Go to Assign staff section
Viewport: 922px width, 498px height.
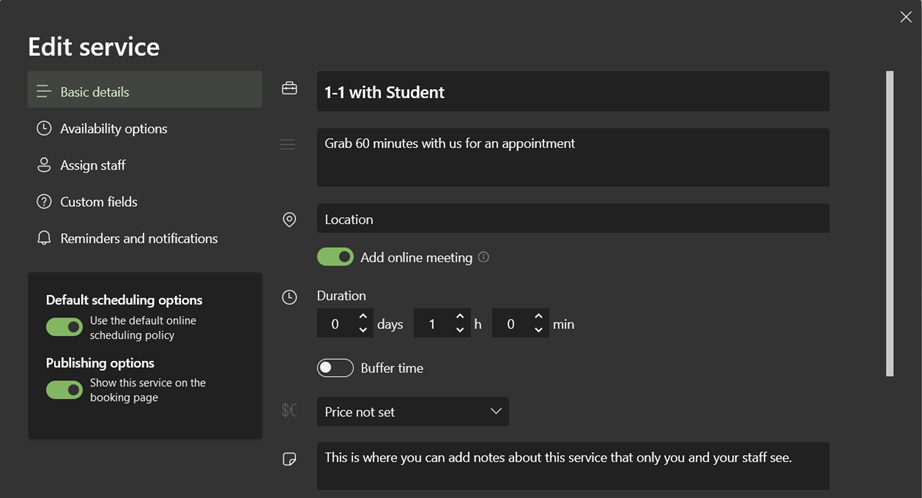[x=92, y=165]
